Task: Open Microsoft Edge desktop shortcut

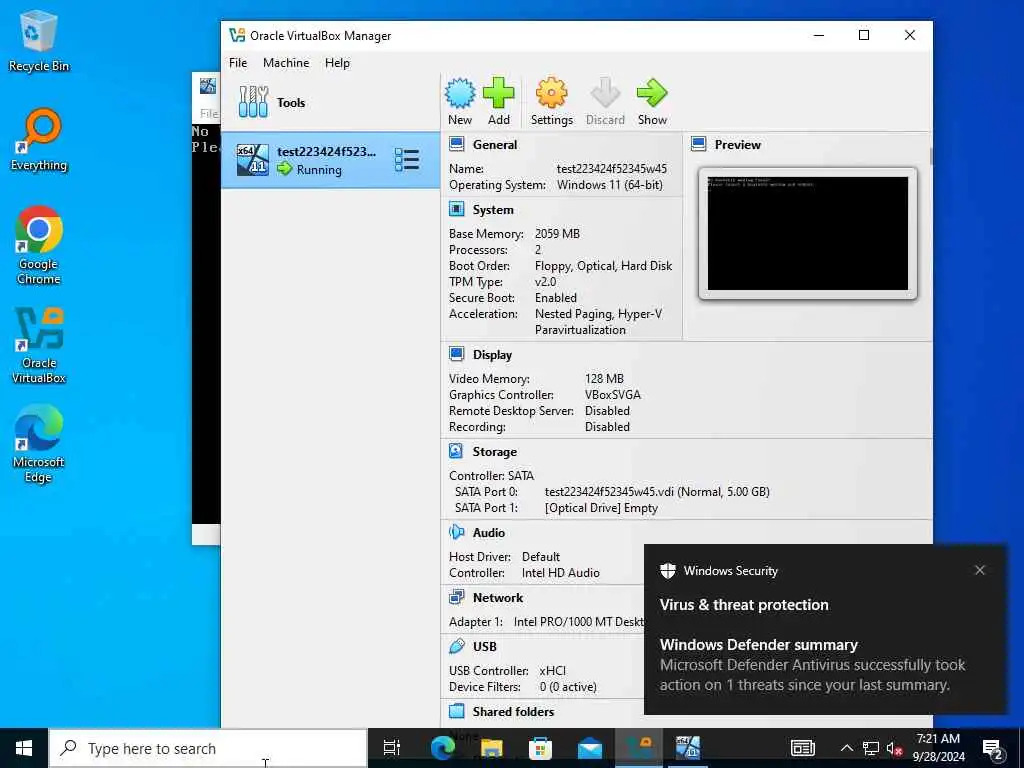Action: coord(39,443)
